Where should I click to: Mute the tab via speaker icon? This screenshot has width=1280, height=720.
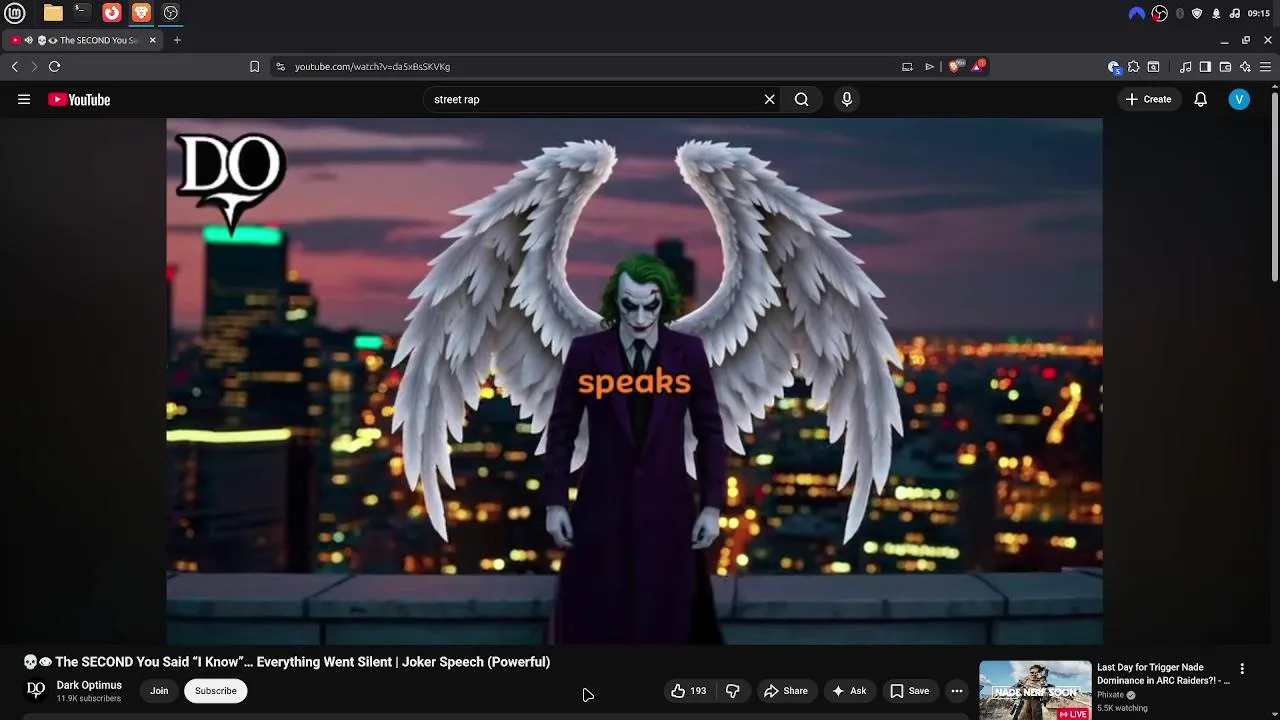click(x=28, y=40)
